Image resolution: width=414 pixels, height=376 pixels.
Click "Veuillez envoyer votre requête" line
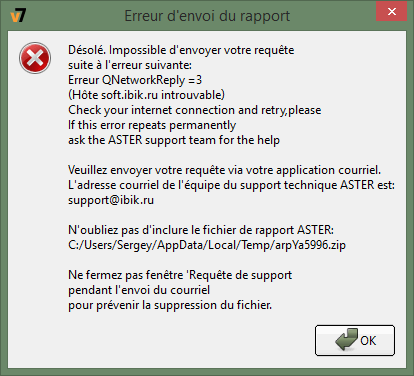coord(224,170)
